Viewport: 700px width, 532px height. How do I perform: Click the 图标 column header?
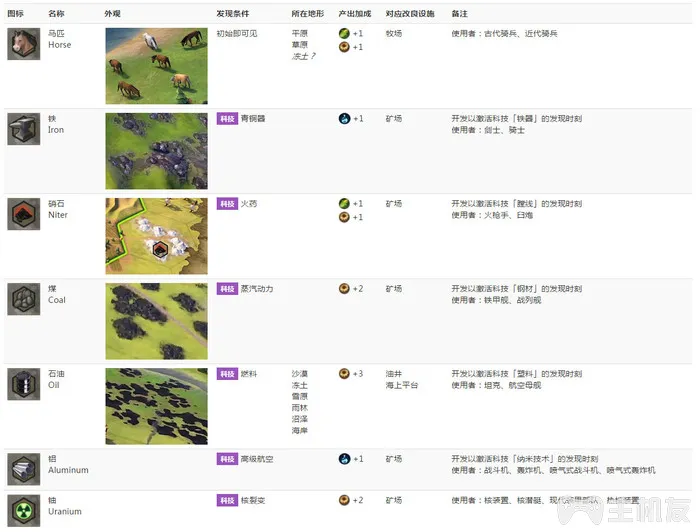[16, 13]
